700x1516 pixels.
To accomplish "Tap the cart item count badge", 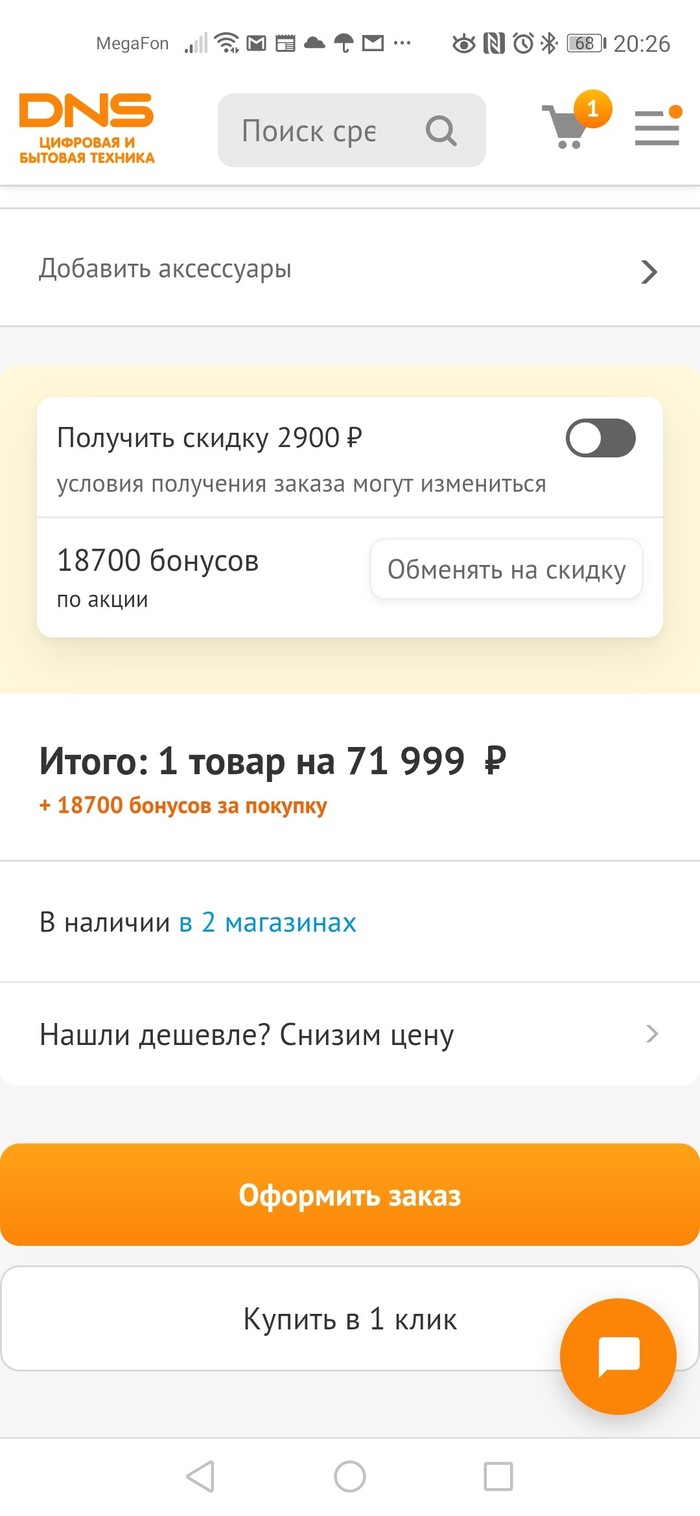I will [592, 108].
